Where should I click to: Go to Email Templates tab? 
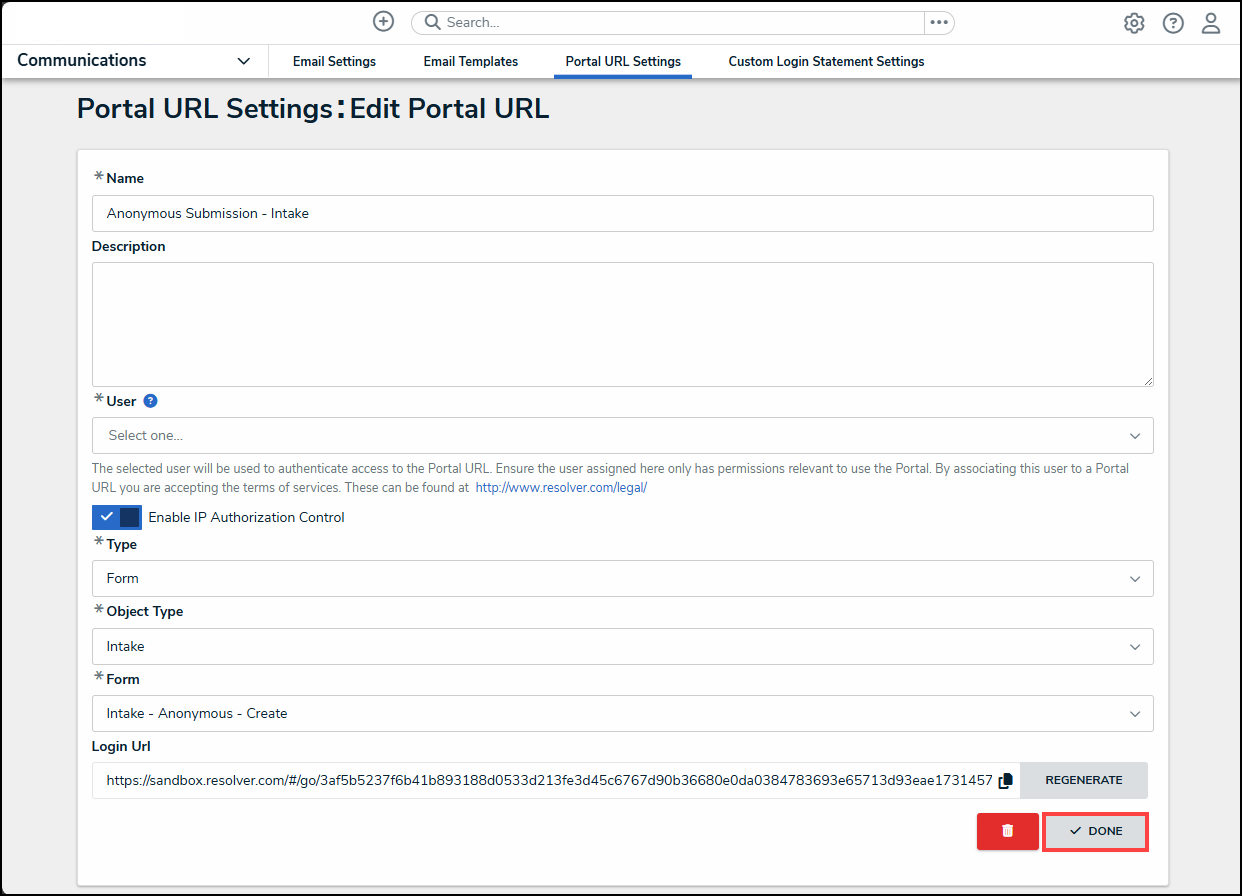[x=471, y=62]
